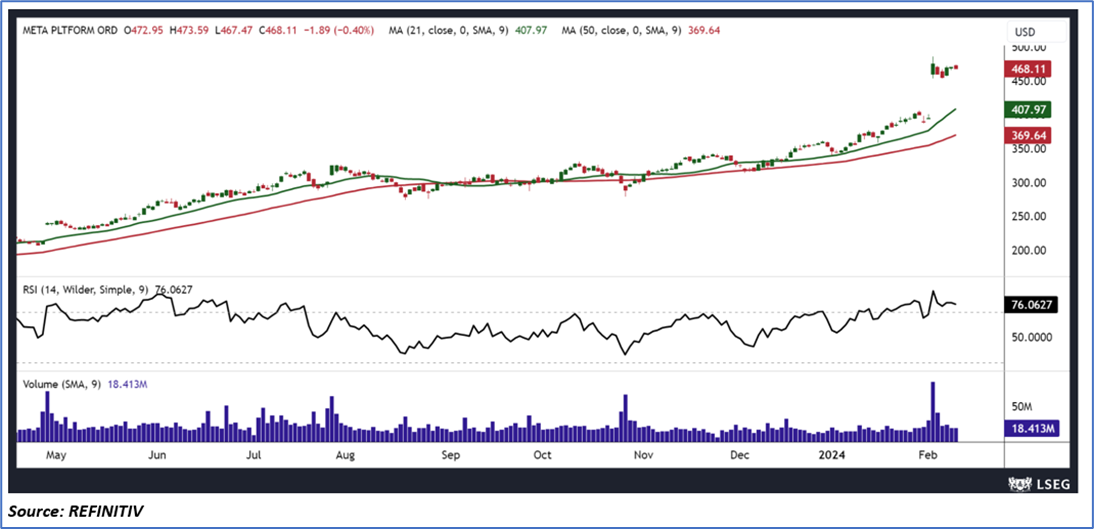Screen dimensions: 1094x529
Task: Click the 350.00 price axis label
Action: point(1027,149)
